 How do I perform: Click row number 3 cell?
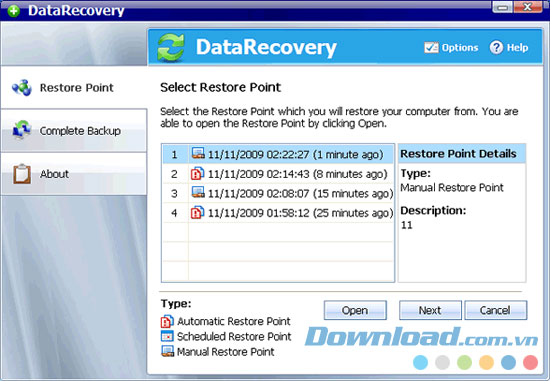tap(175, 193)
